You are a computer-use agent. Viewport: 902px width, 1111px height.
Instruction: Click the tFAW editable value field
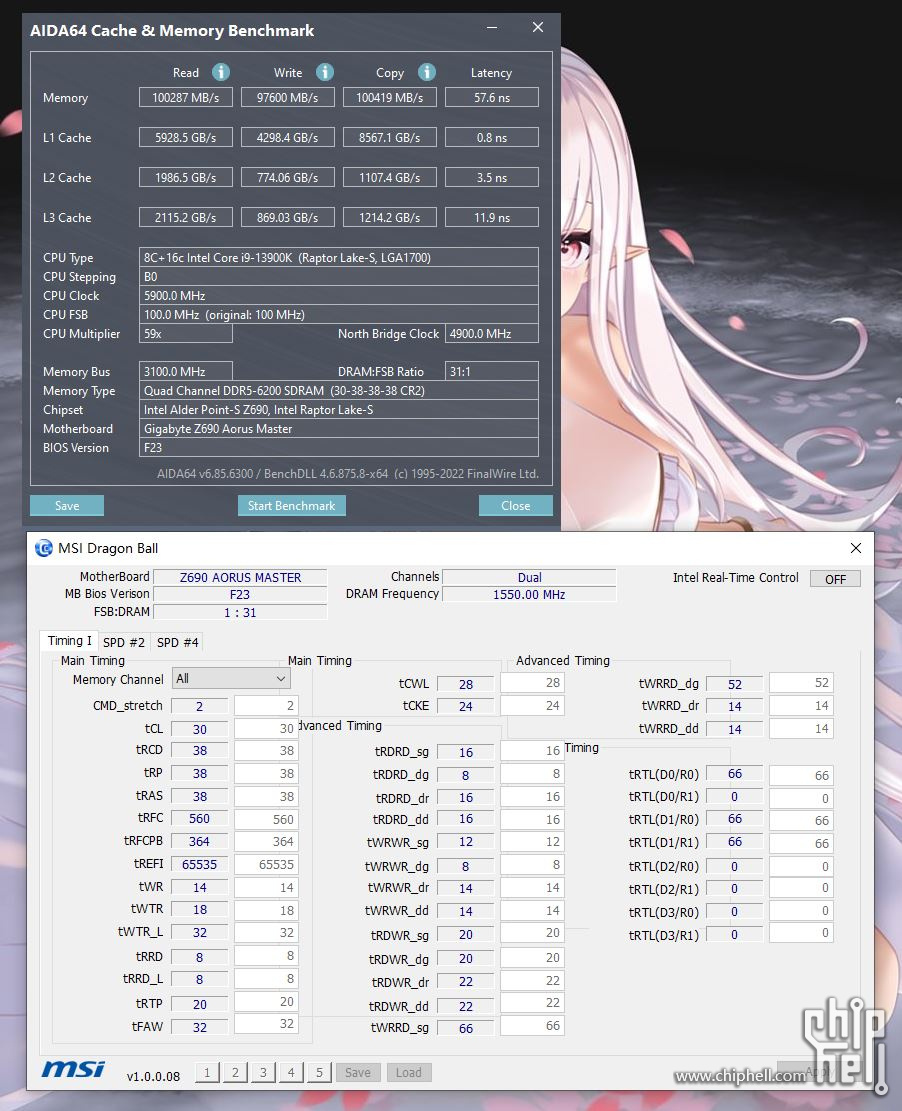[266, 1023]
